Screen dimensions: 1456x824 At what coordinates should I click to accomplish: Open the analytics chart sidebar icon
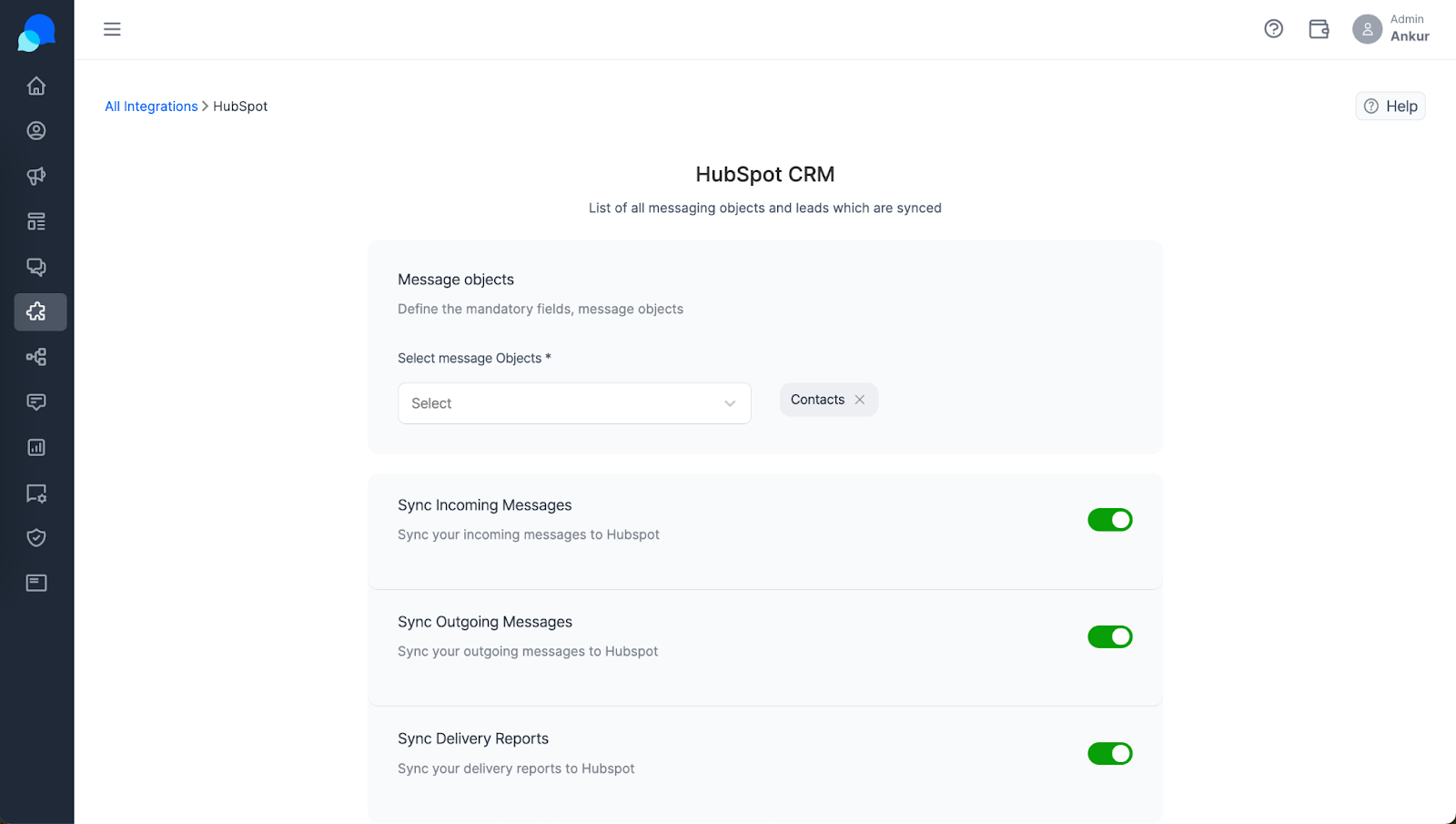(36, 447)
